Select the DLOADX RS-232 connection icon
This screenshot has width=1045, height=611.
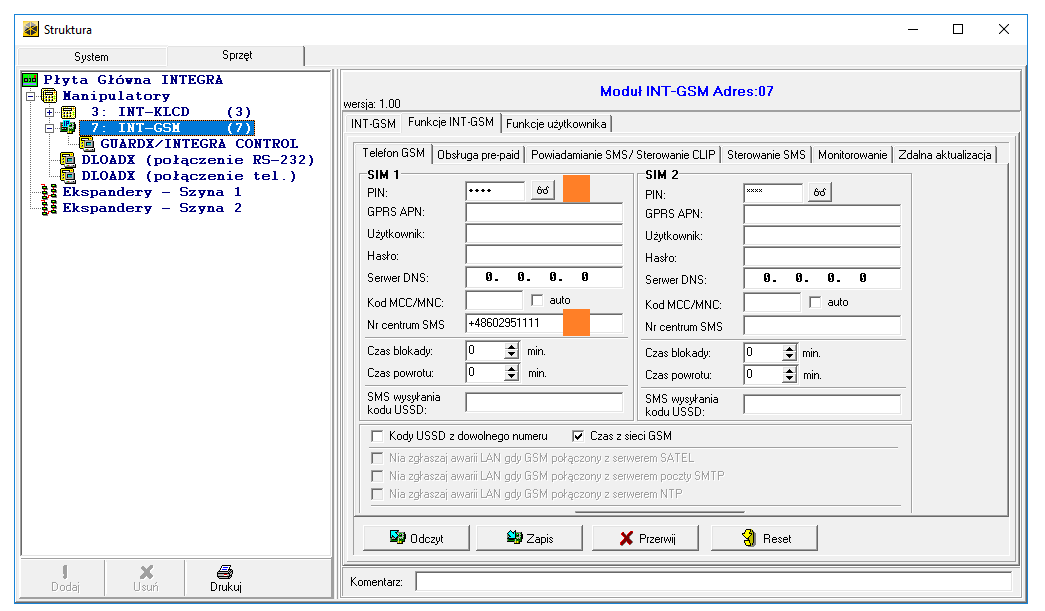pos(68,160)
